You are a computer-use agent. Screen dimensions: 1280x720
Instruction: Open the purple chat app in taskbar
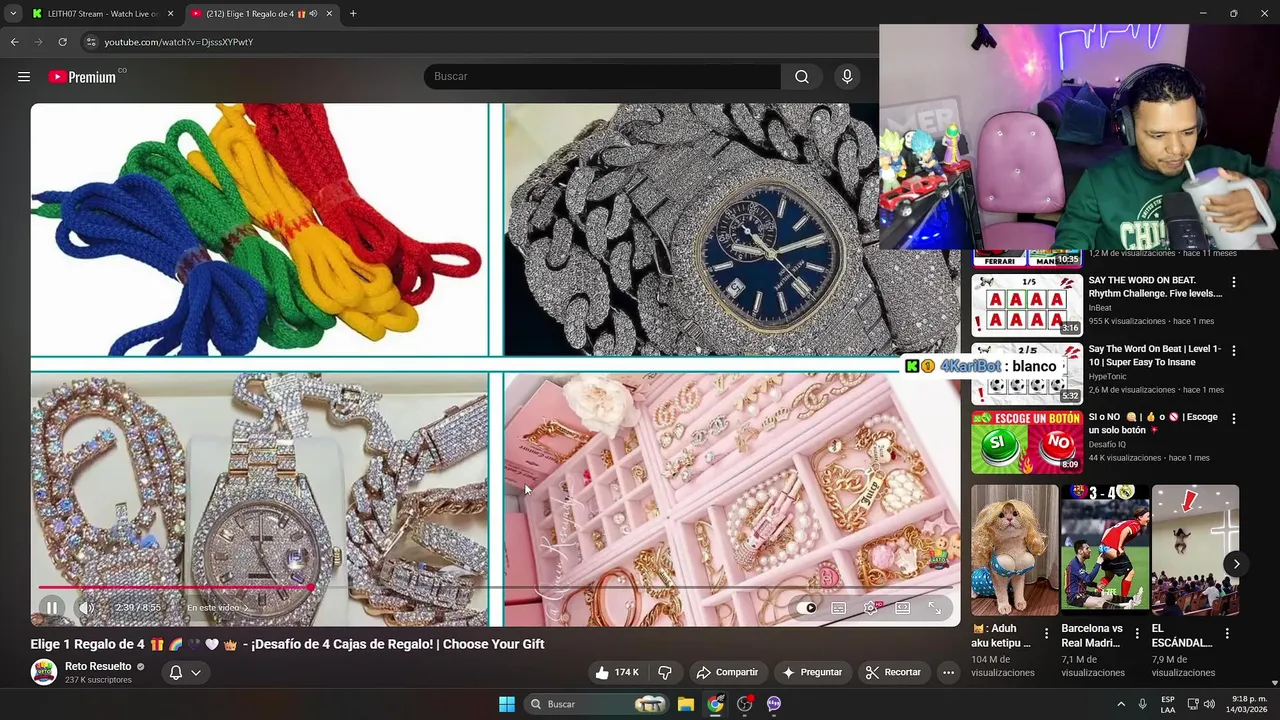click(x=774, y=704)
